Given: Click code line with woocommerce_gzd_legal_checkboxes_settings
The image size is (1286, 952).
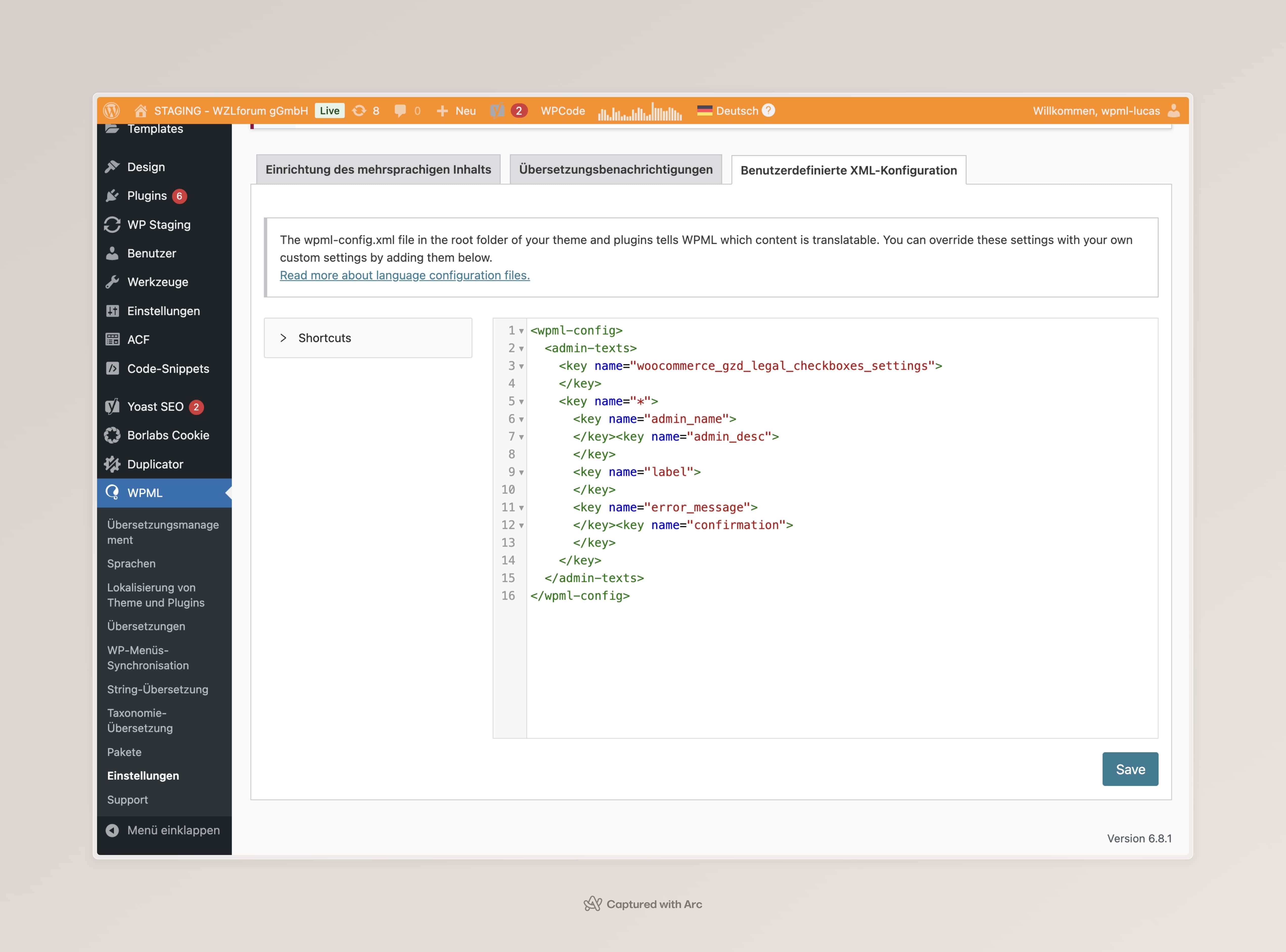Looking at the screenshot, I should click(750, 366).
